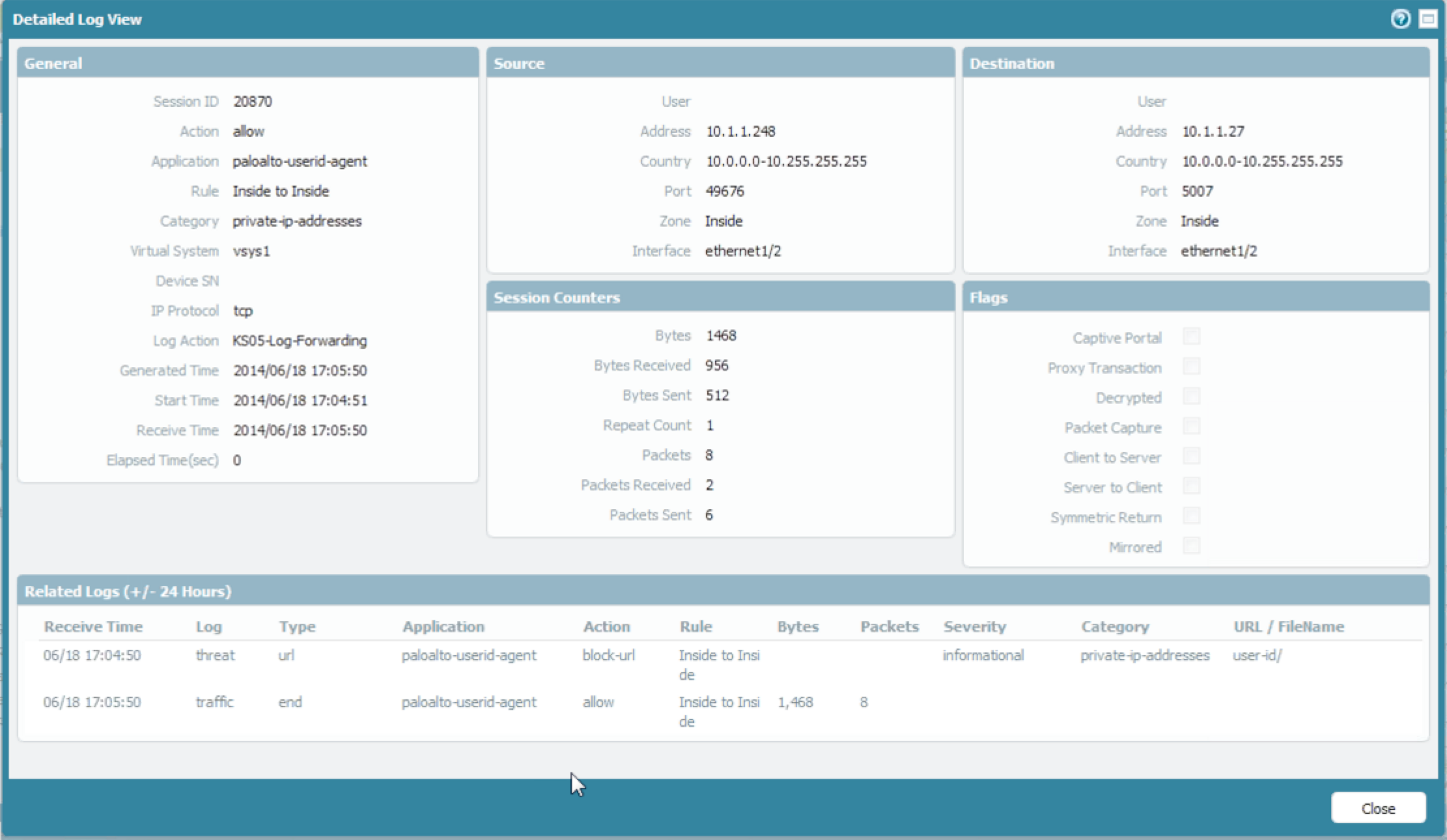Image resolution: width=1447 pixels, height=840 pixels.
Task: Click the Session Counters panel header
Action: (721, 297)
